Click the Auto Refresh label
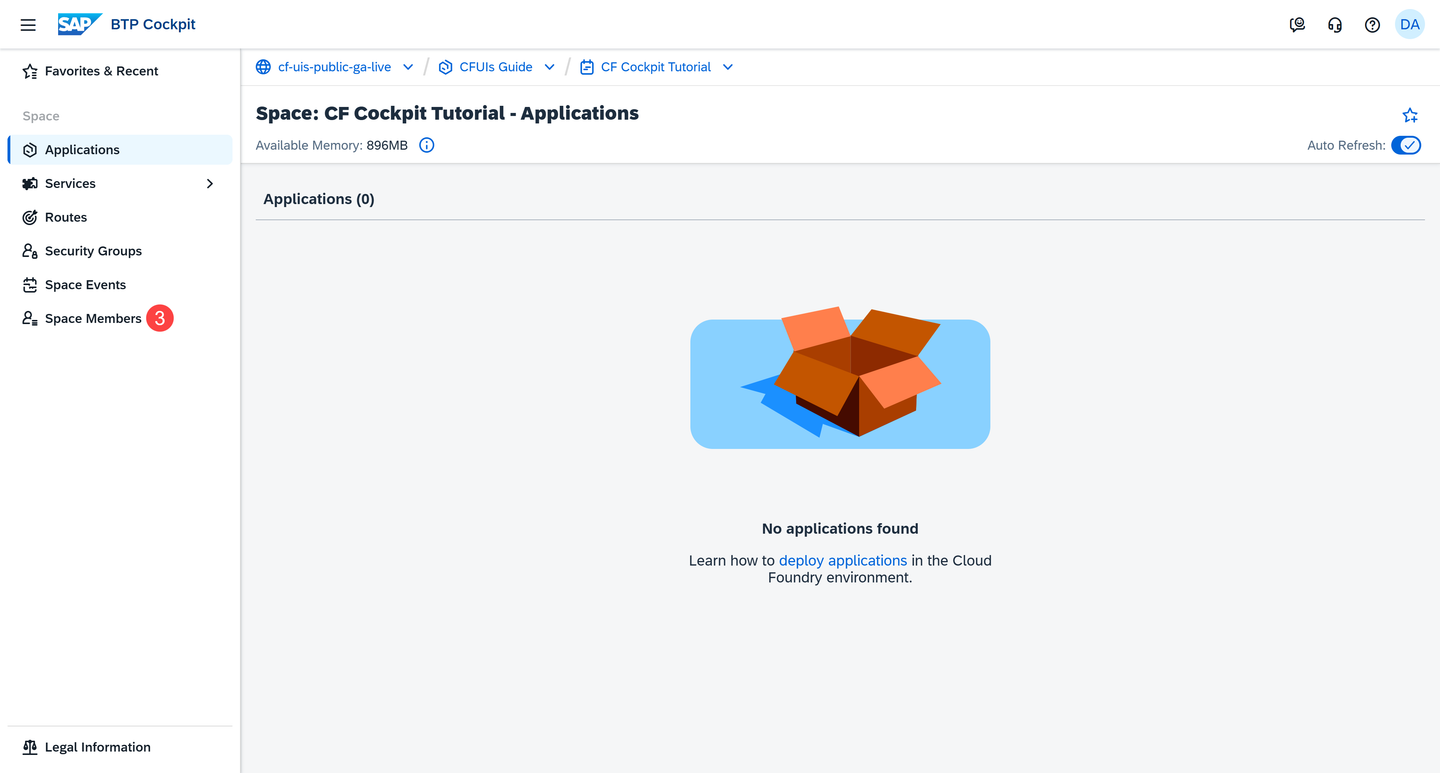The height and width of the screenshot is (773, 1440). 1346,145
